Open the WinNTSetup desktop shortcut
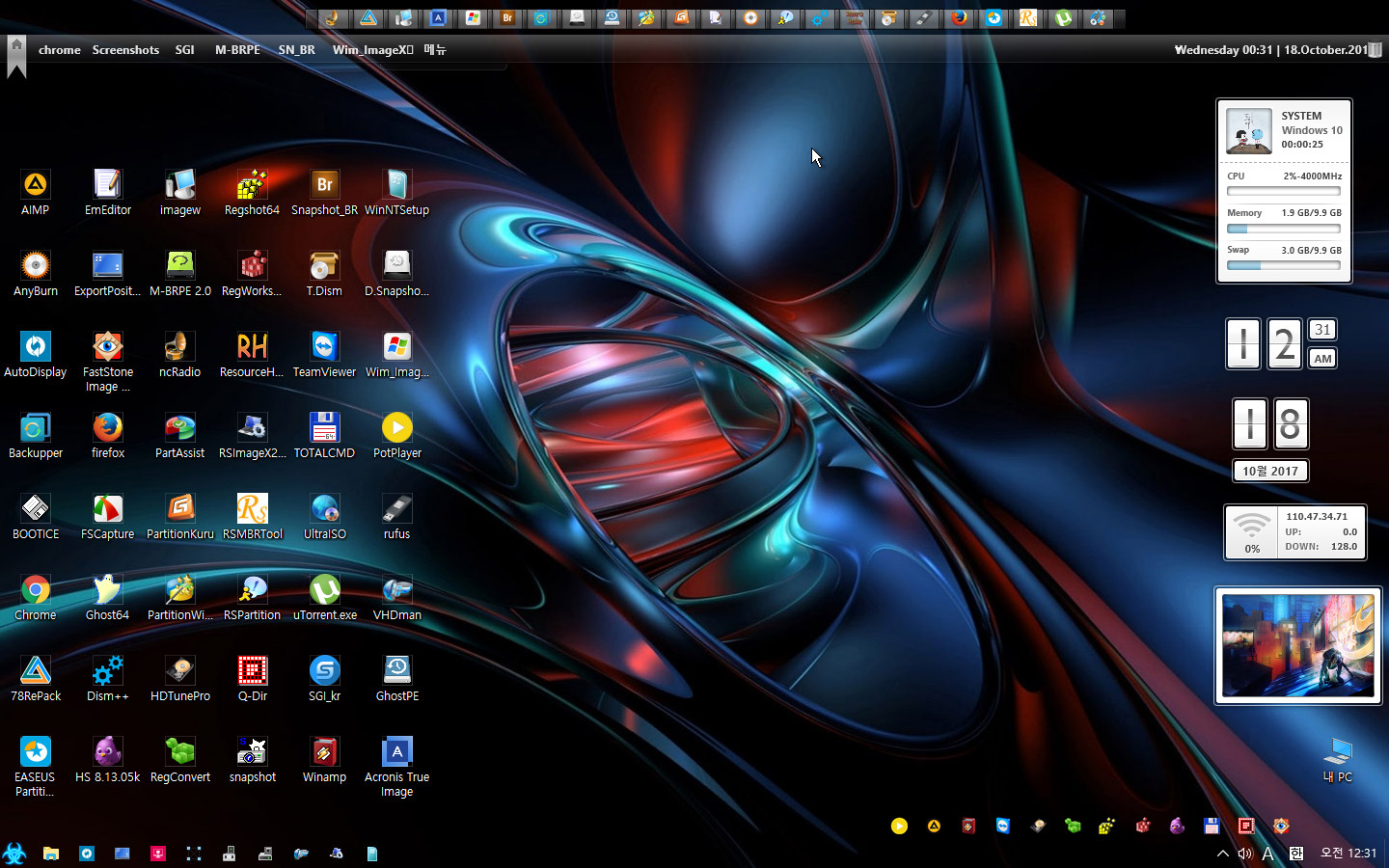 (396, 192)
